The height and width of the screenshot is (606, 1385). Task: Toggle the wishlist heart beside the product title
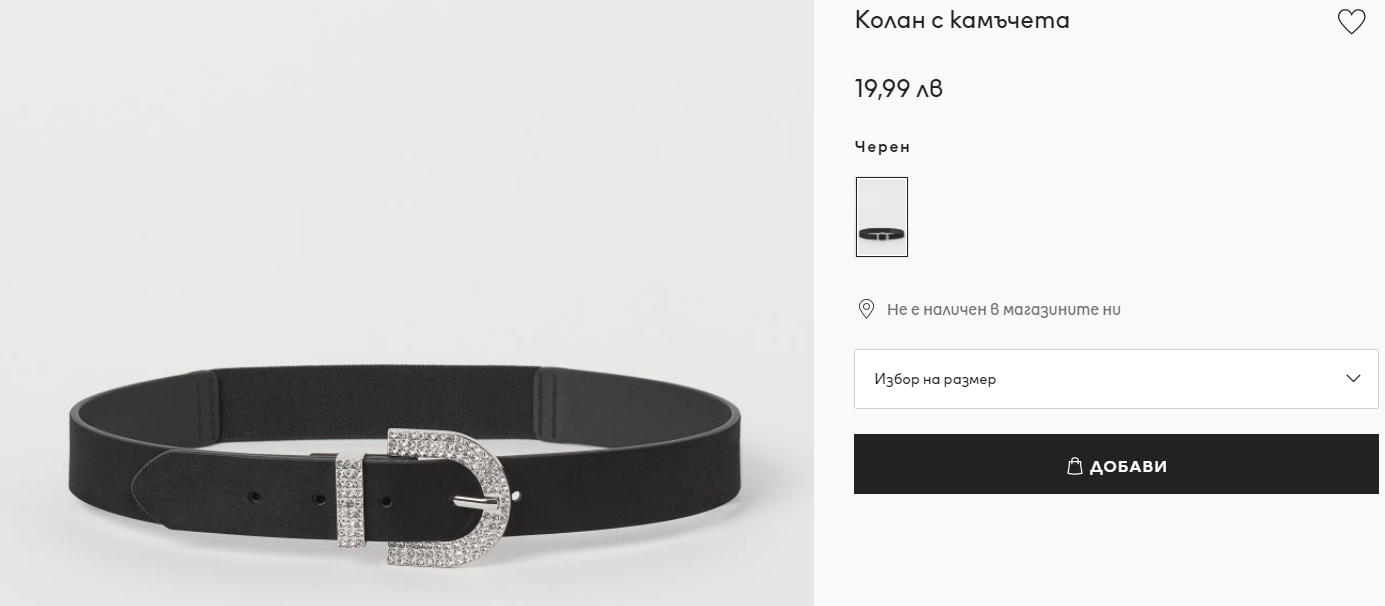pos(1351,22)
